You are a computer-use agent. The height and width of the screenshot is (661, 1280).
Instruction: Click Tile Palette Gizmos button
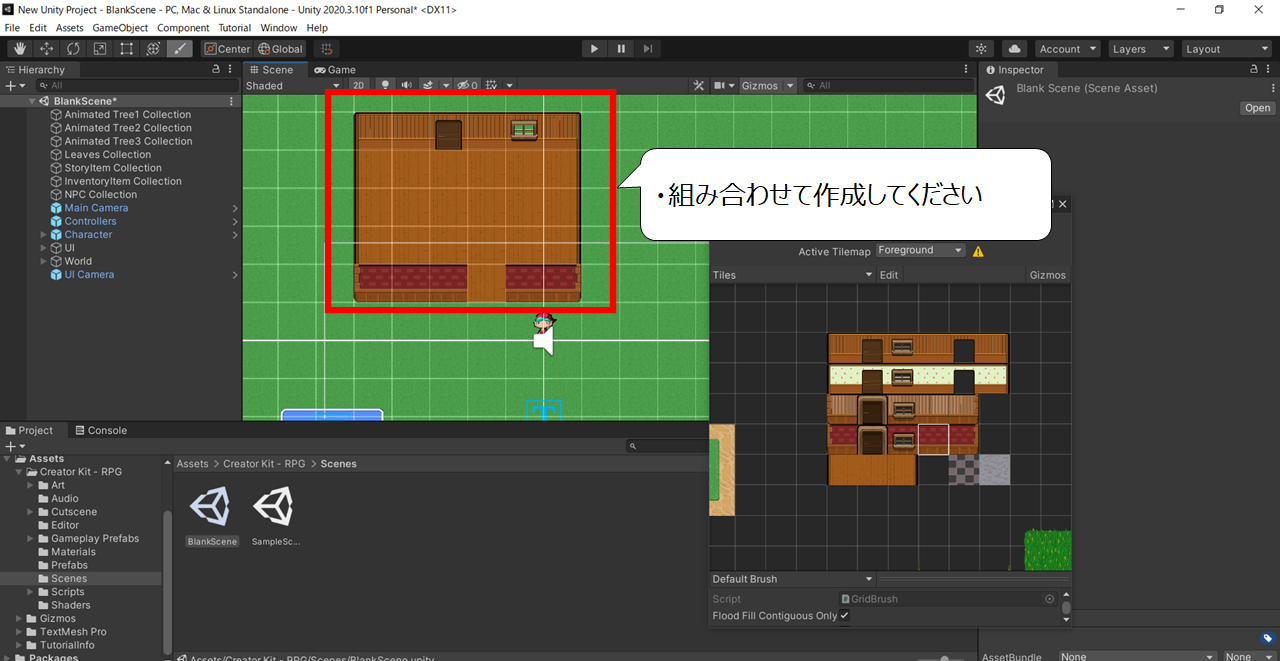coord(1048,275)
